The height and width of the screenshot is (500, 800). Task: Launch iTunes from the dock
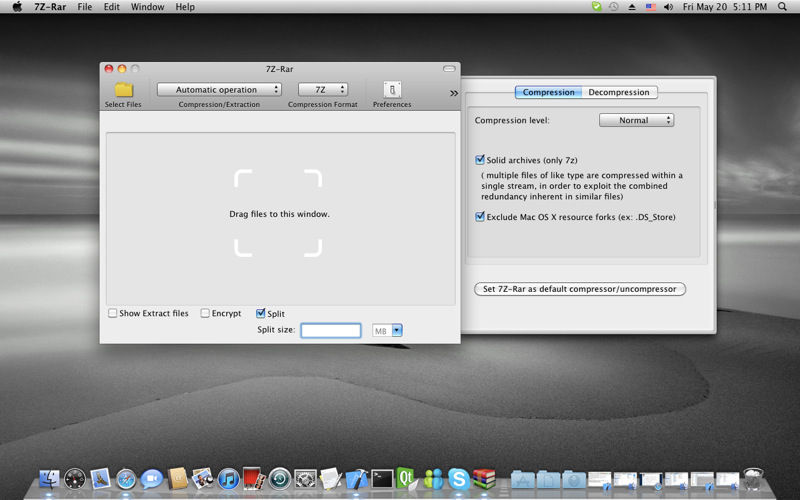(x=229, y=480)
